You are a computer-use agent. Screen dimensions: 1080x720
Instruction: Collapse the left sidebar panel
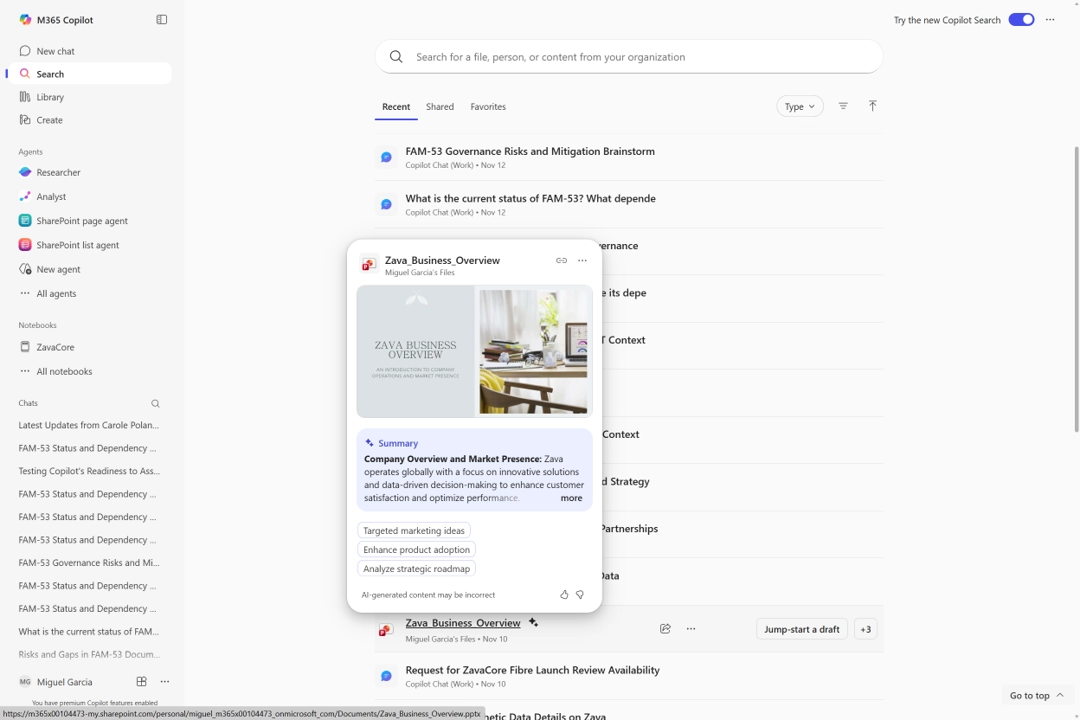click(x=161, y=19)
